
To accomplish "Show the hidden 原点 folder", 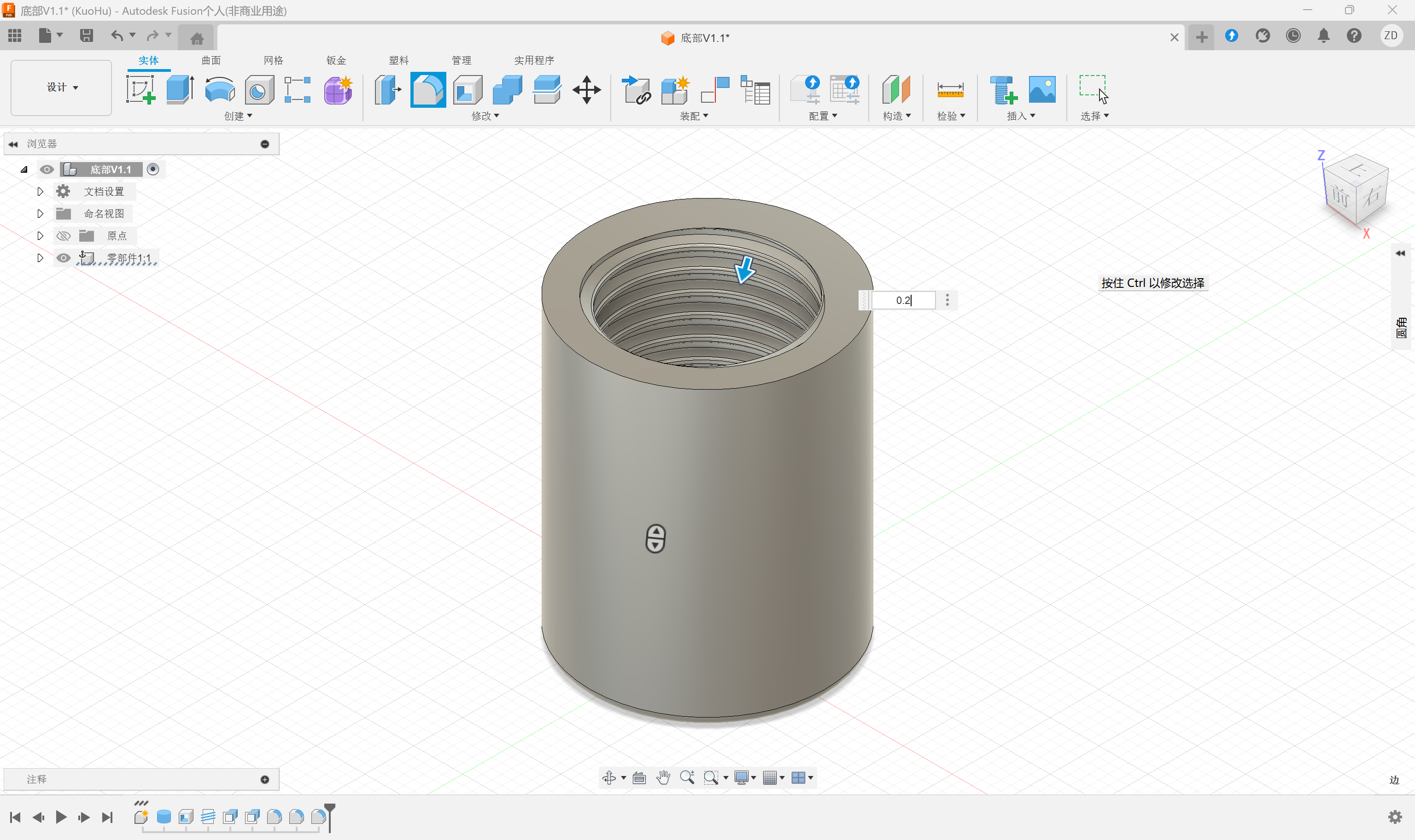I will pos(64,236).
